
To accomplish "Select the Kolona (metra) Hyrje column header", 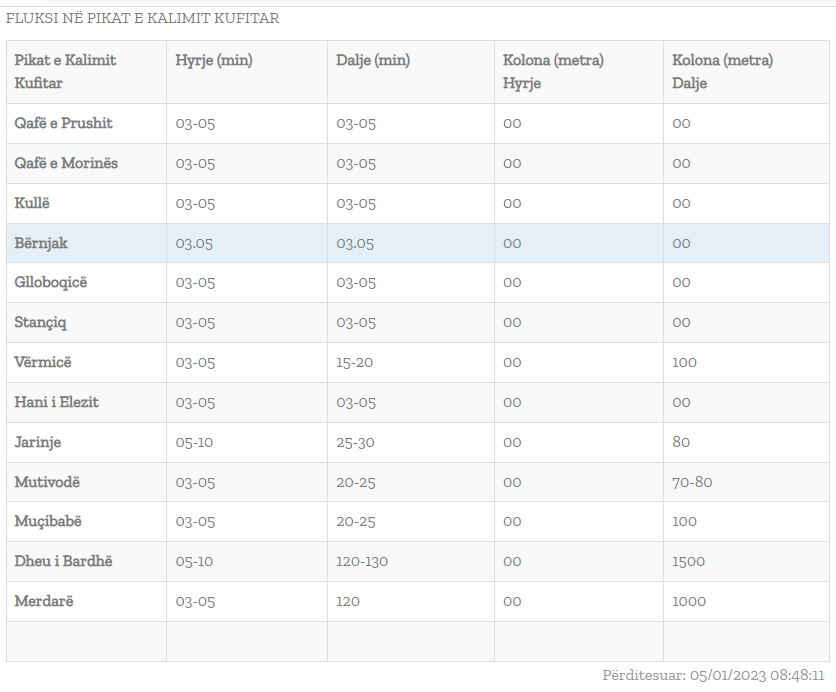I will 553,71.
